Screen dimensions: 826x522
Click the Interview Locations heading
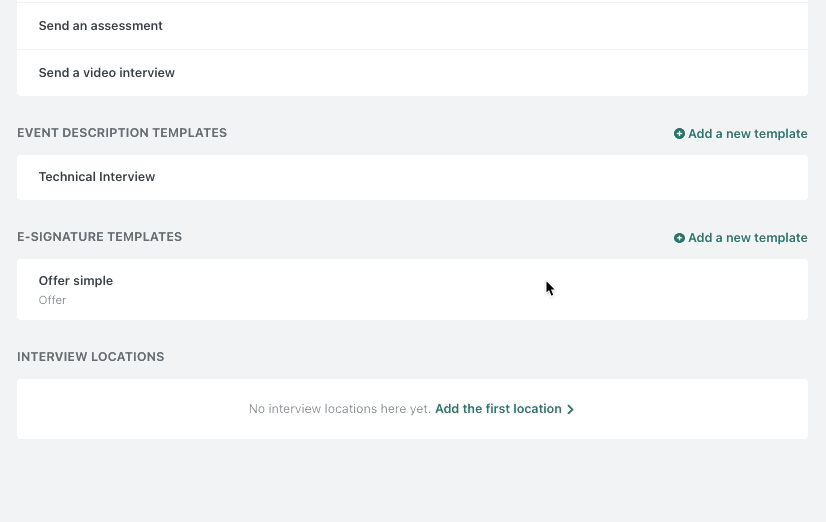tap(91, 357)
